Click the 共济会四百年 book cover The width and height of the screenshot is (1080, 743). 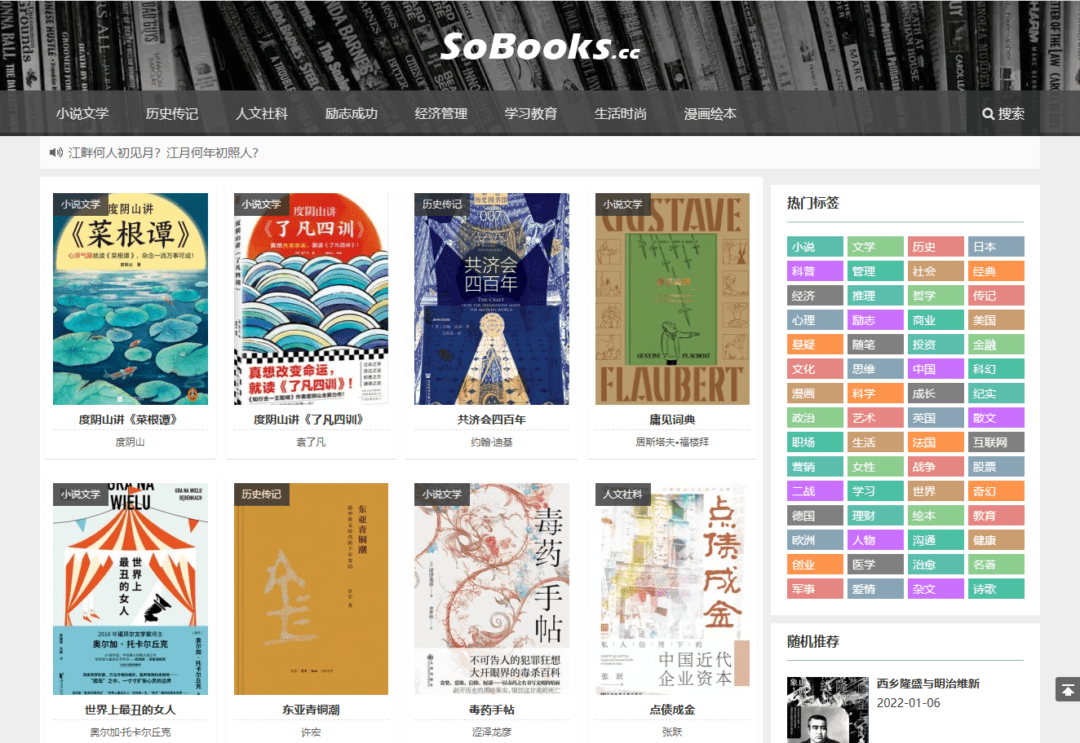coord(492,299)
